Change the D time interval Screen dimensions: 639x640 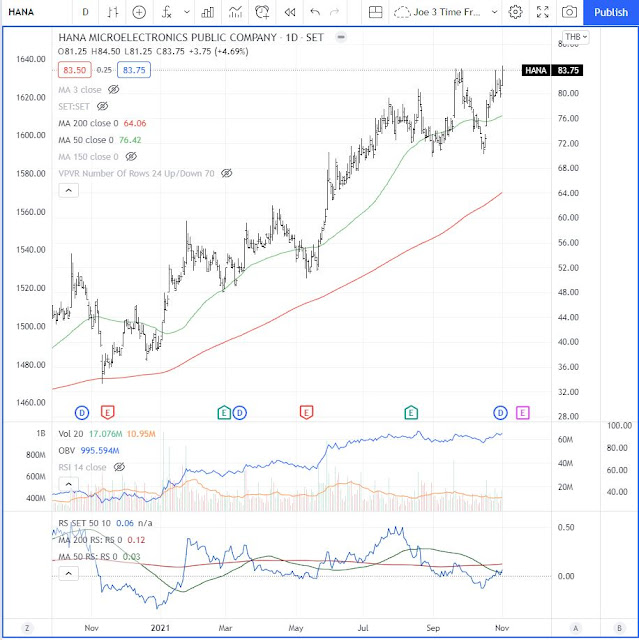[x=85, y=12]
